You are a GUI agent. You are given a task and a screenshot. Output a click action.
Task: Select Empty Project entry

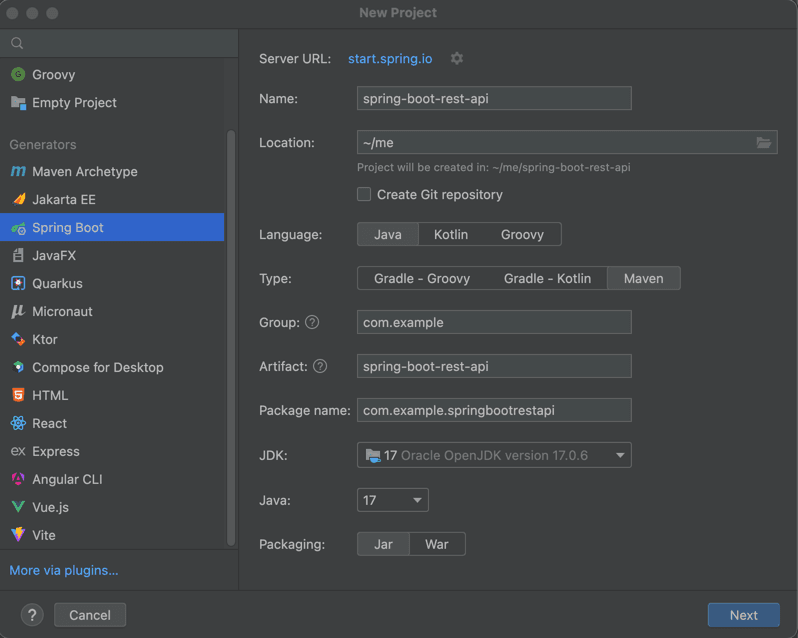coord(112,103)
